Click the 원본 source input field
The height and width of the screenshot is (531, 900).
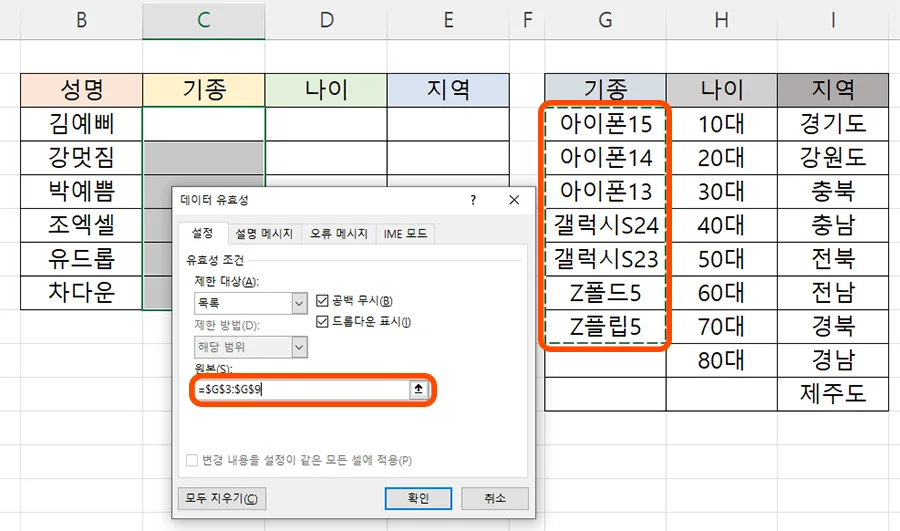302,390
